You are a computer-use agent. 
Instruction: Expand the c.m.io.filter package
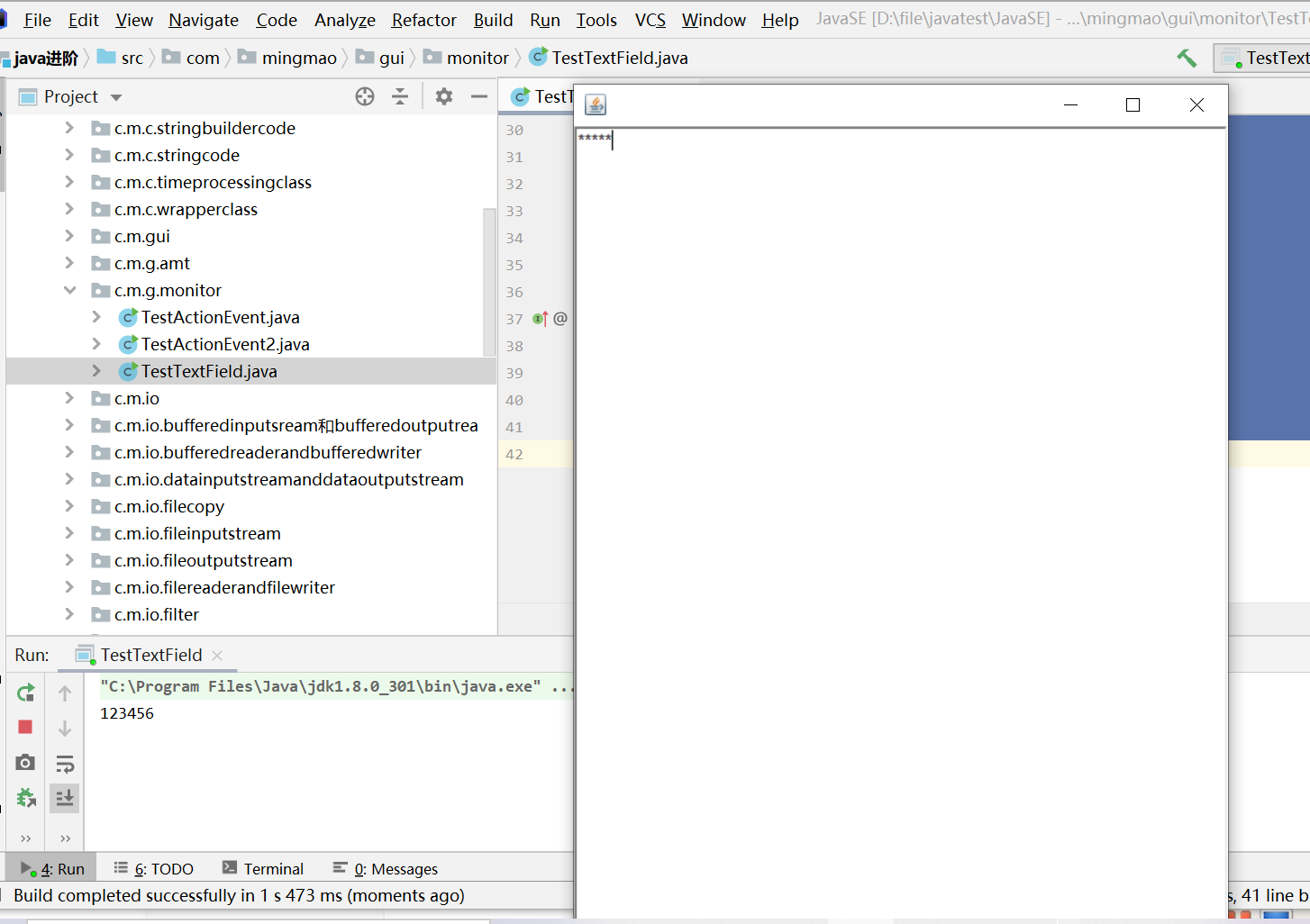coord(69,614)
